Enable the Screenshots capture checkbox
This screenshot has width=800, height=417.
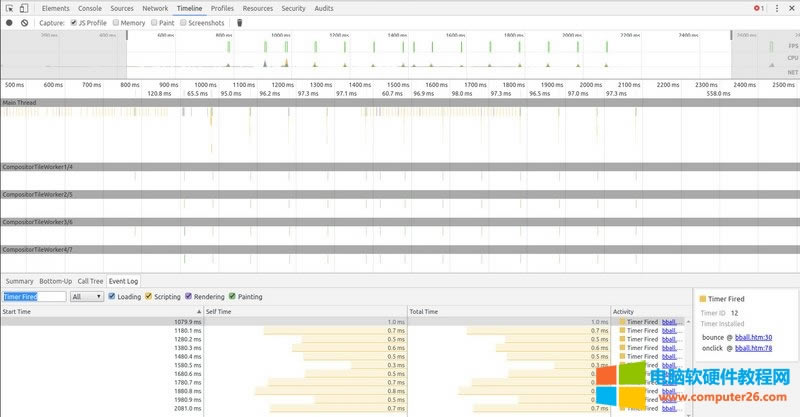tap(185, 22)
